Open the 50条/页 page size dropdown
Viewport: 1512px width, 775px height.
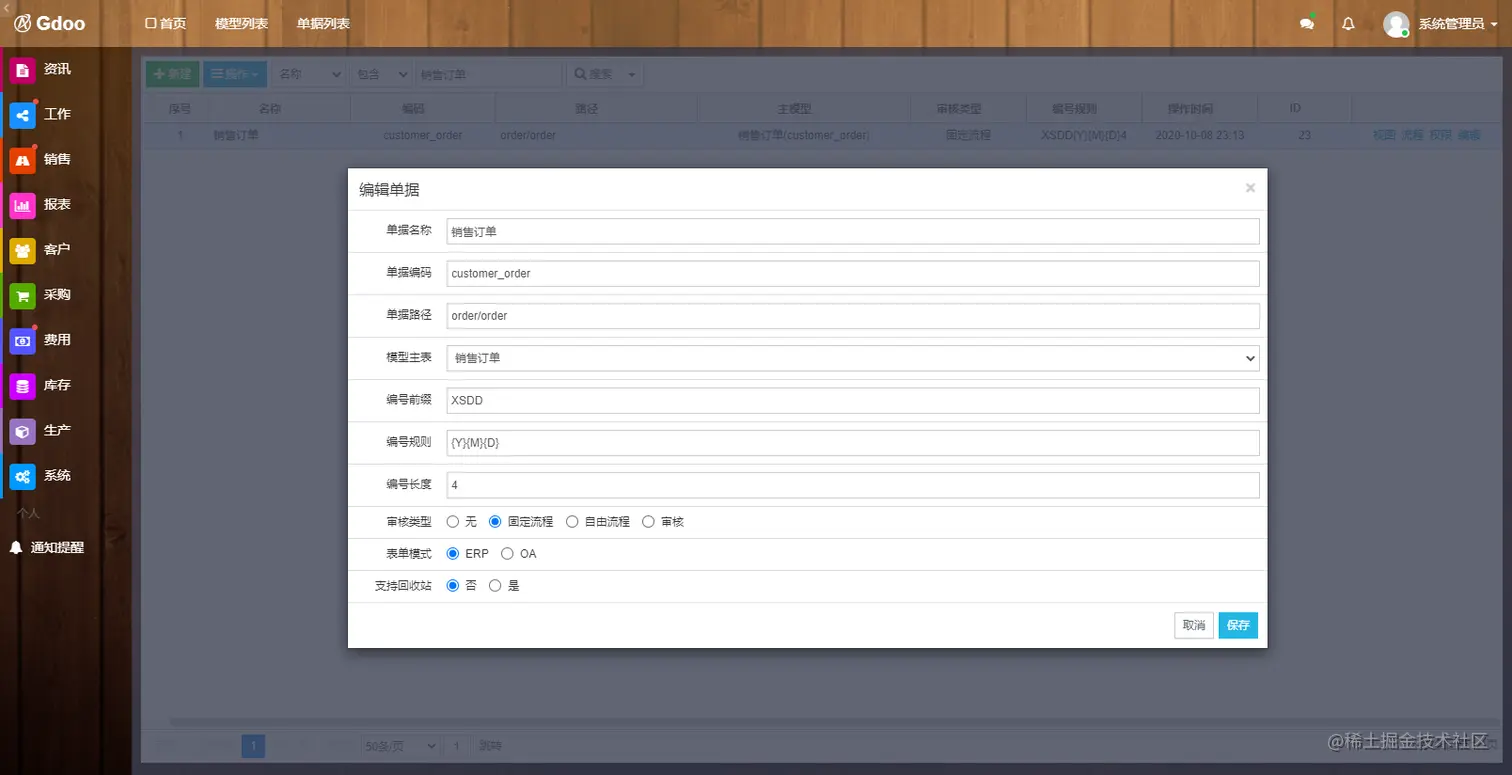pyautogui.click(x=401, y=746)
